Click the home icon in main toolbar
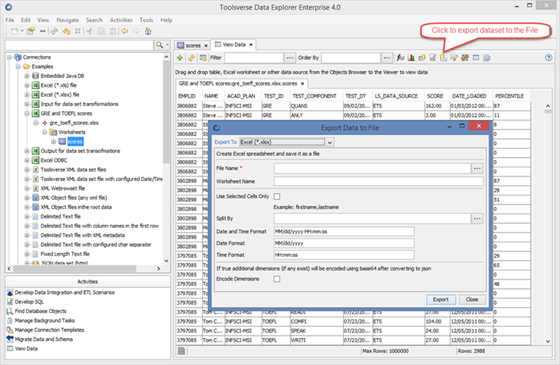 (148, 31)
